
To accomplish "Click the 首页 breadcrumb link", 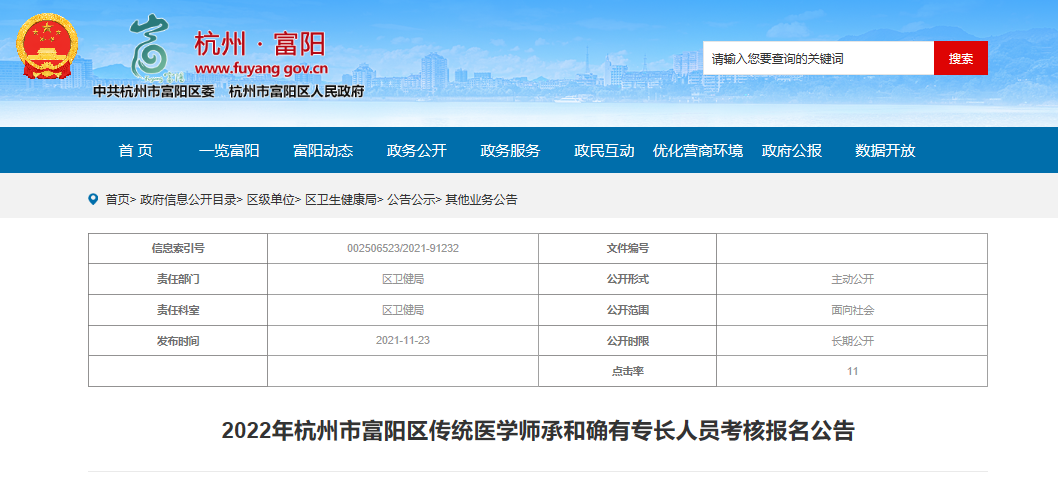I will point(117,200).
